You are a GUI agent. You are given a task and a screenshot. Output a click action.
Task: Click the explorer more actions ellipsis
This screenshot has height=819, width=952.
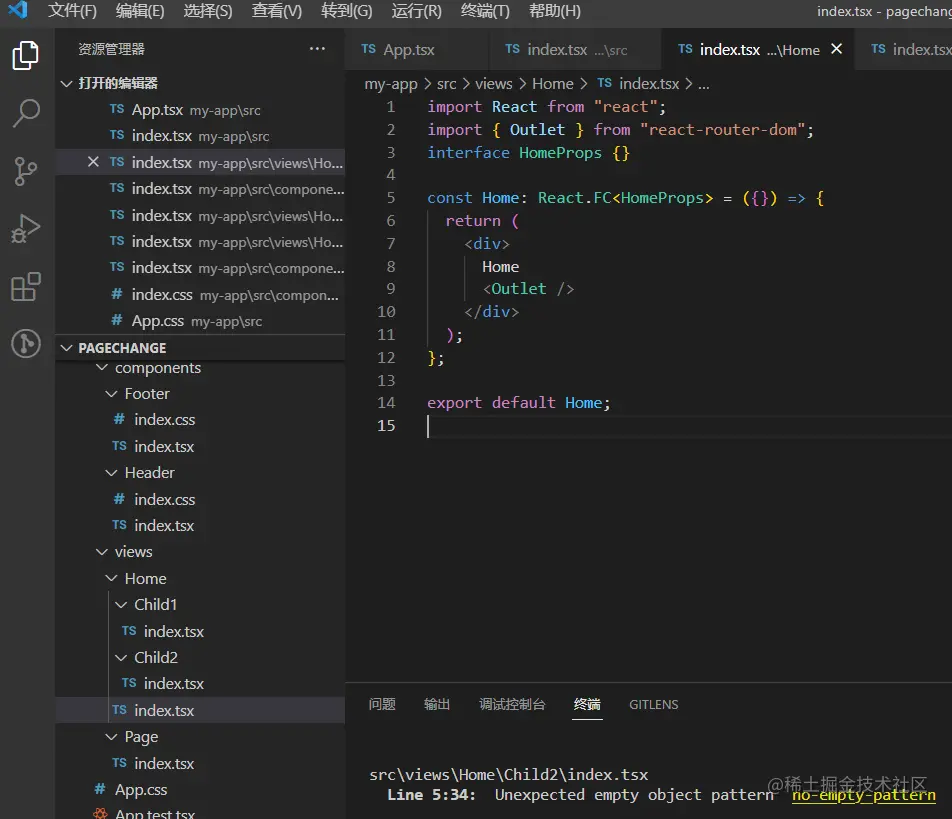(x=317, y=49)
